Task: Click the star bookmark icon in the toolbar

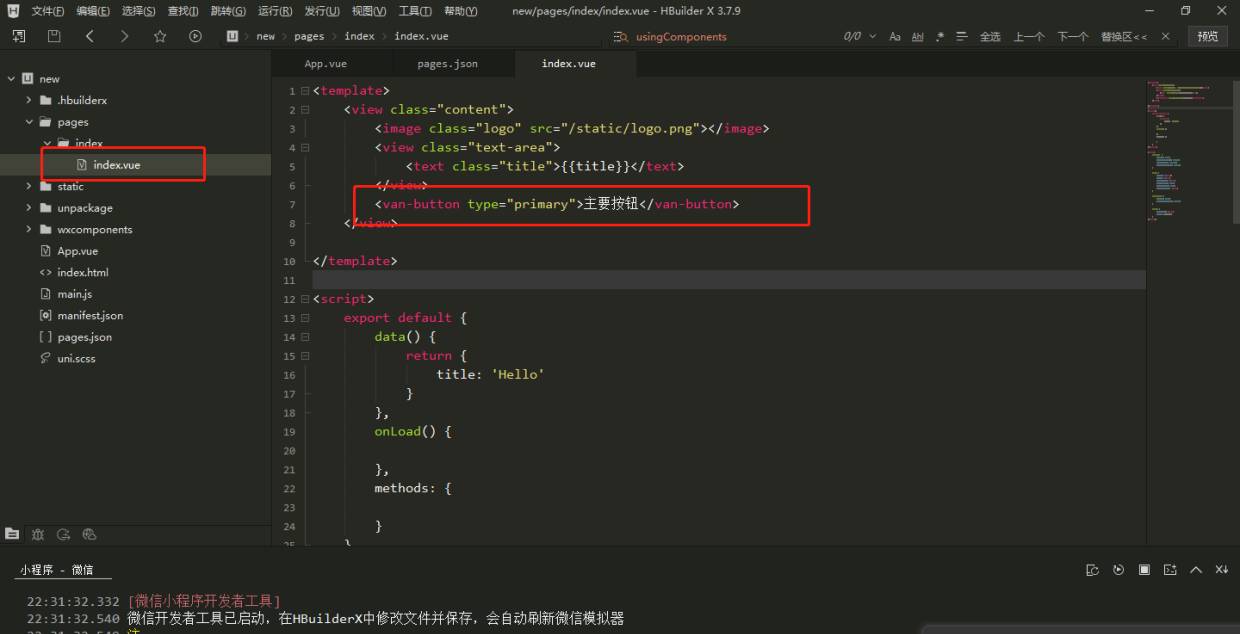Action: (x=159, y=36)
